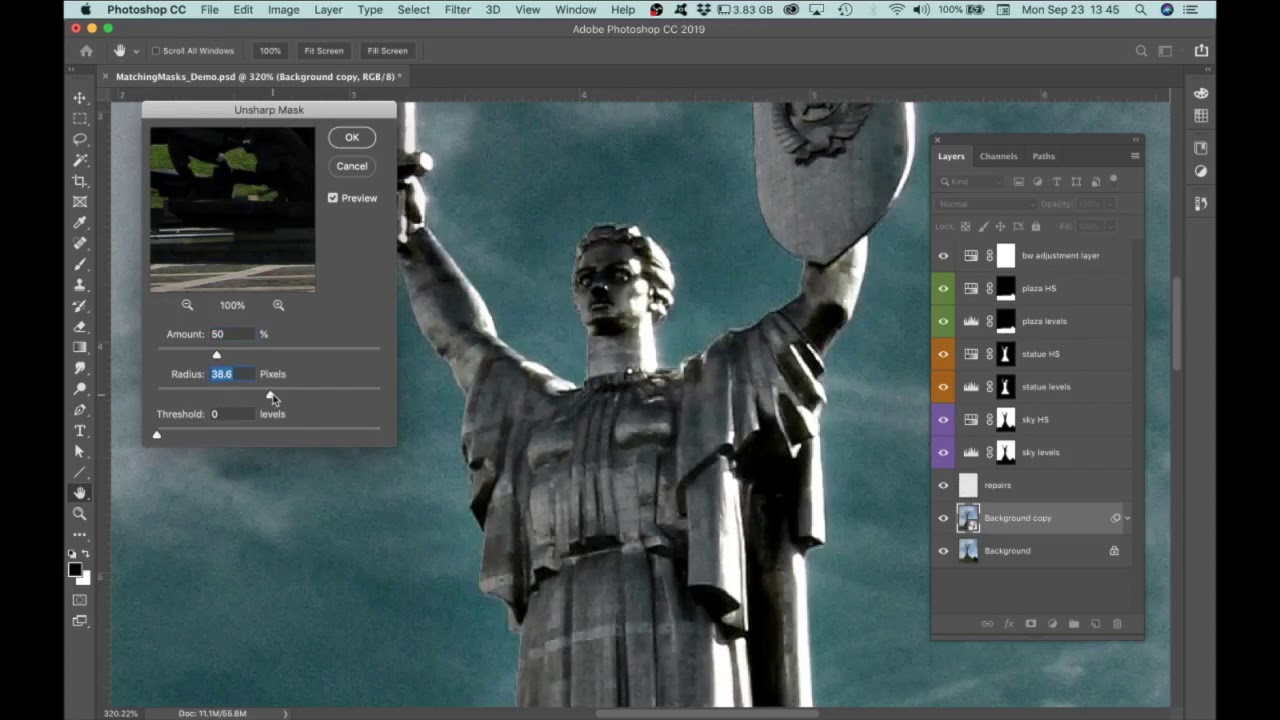1280x720 pixels.
Task: Toggle visibility of the Background layer
Action: click(943, 551)
